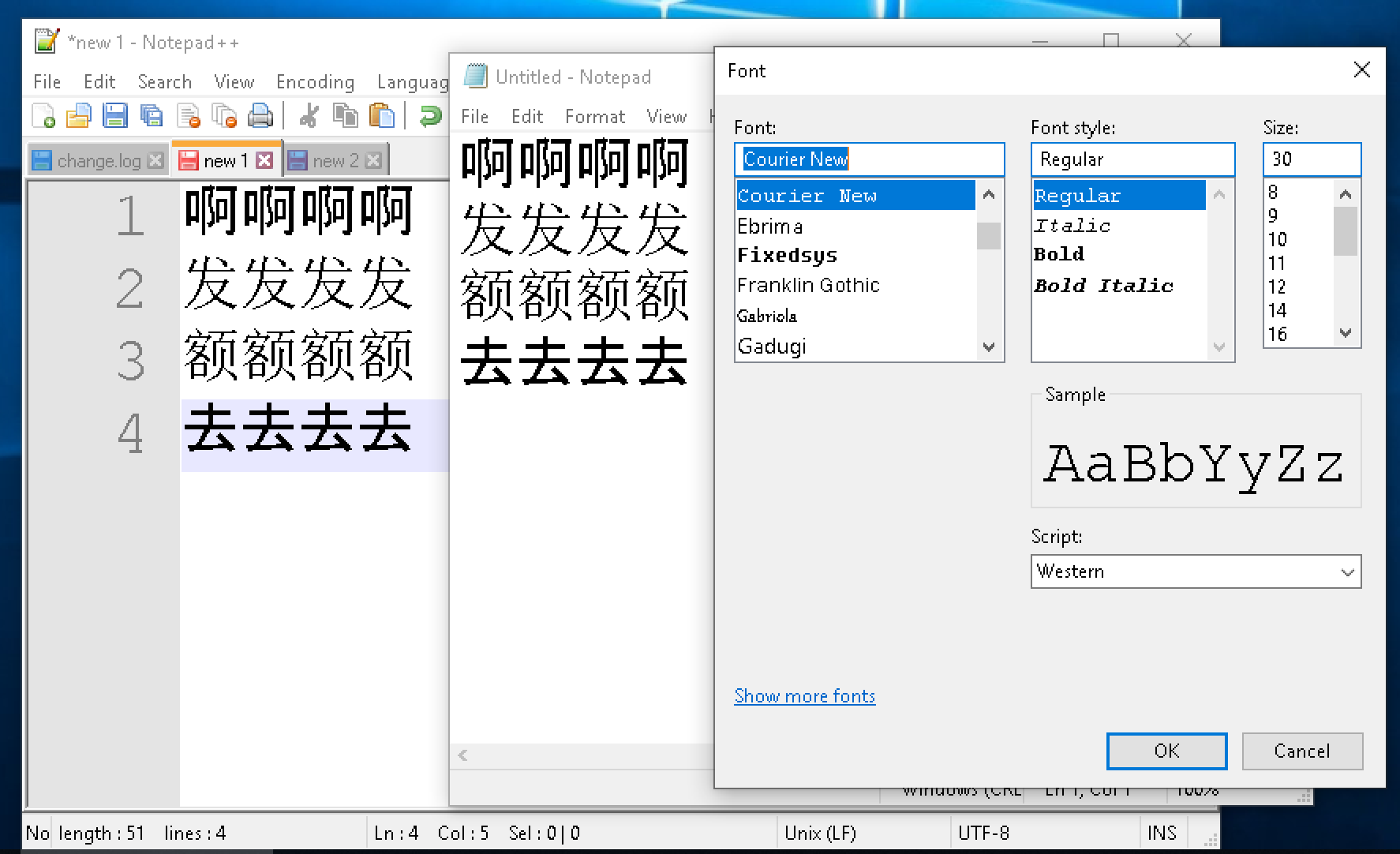
Task: Create a new file in Notepad++
Action: click(43, 115)
